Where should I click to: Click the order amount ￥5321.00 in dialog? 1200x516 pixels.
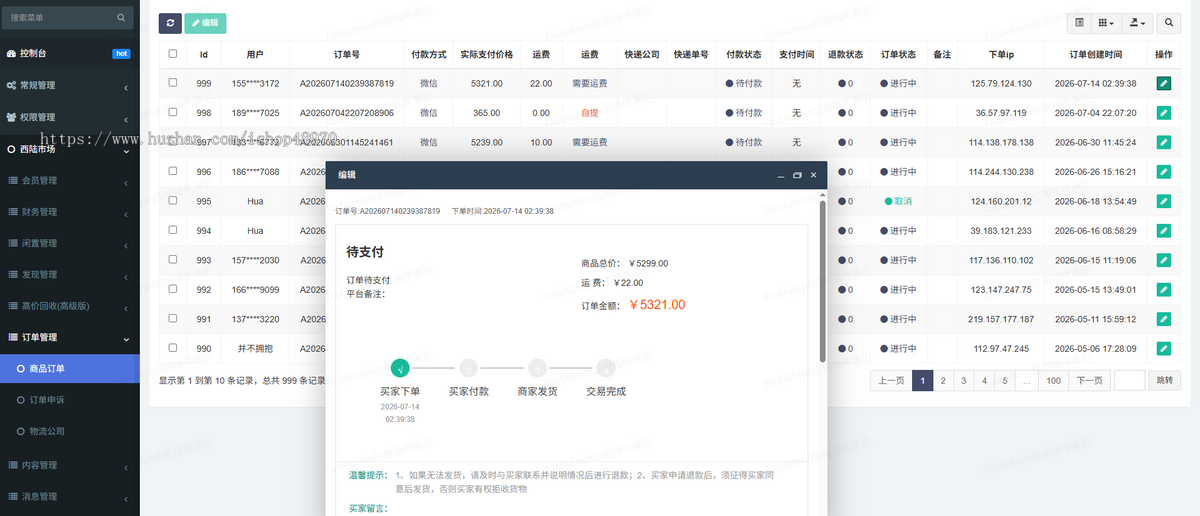click(x=657, y=305)
